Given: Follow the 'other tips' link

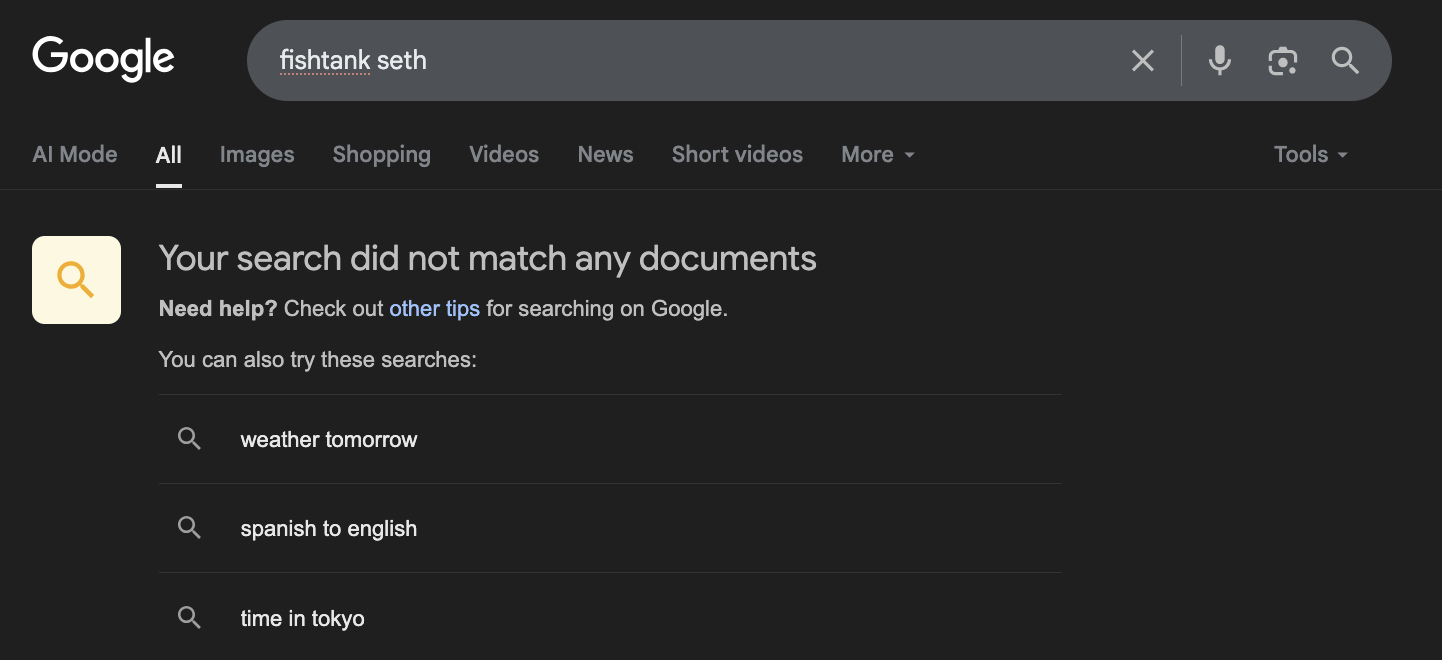Looking at the screenshot, I should tap(434, 309).
